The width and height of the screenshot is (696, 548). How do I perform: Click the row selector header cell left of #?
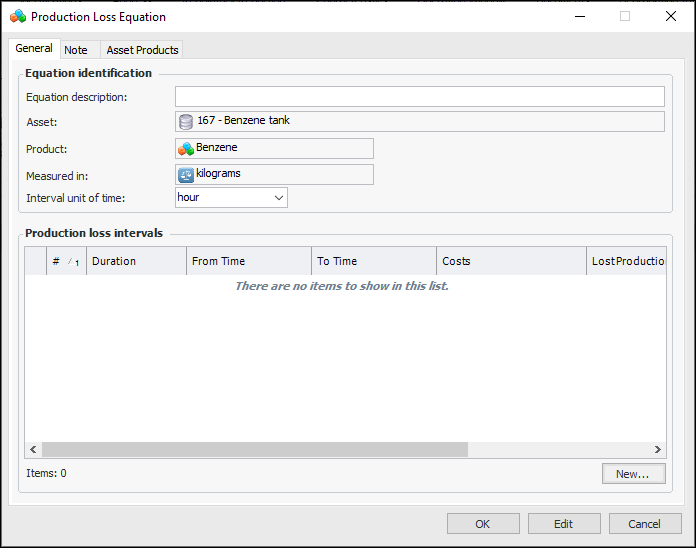(x=36, y=261)
